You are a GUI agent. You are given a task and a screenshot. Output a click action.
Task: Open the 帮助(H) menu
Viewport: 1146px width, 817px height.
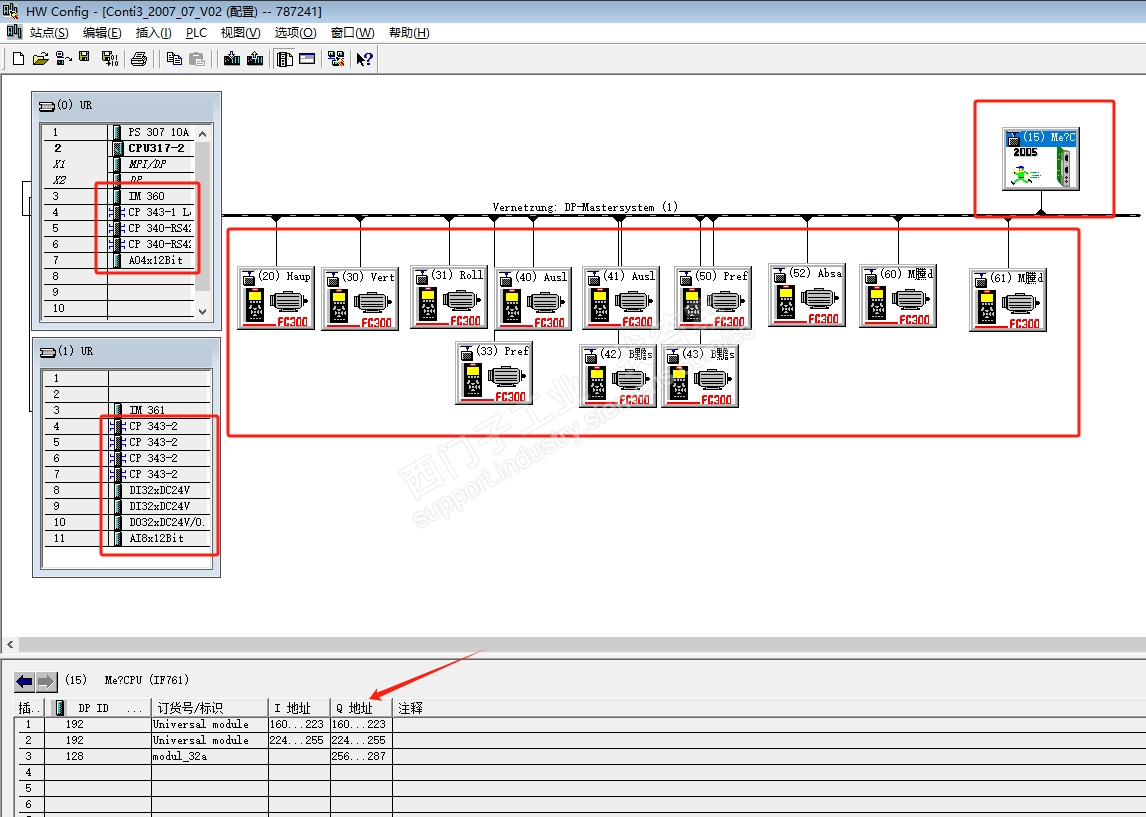tap(409, 33)
